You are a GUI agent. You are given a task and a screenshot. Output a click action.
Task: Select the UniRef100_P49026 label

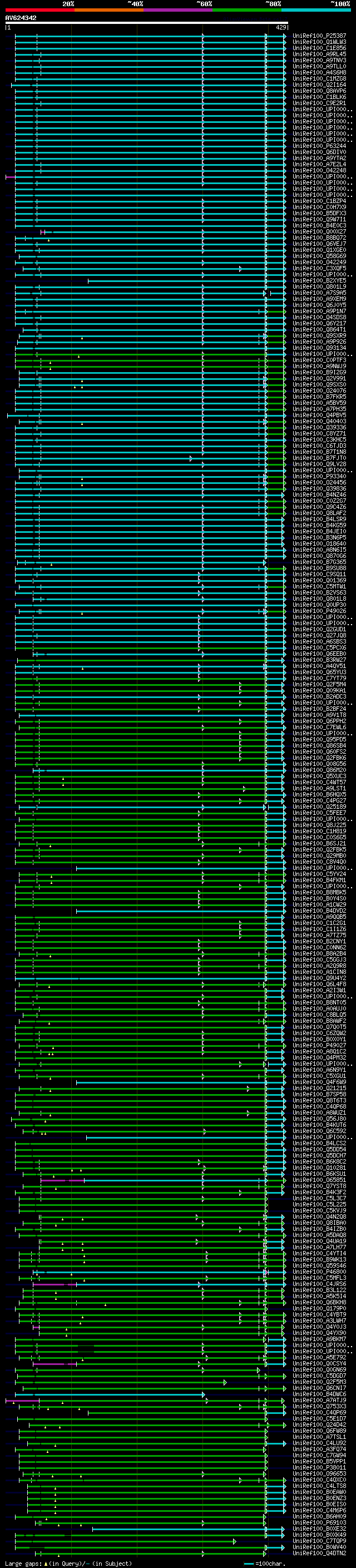(319, 611)
